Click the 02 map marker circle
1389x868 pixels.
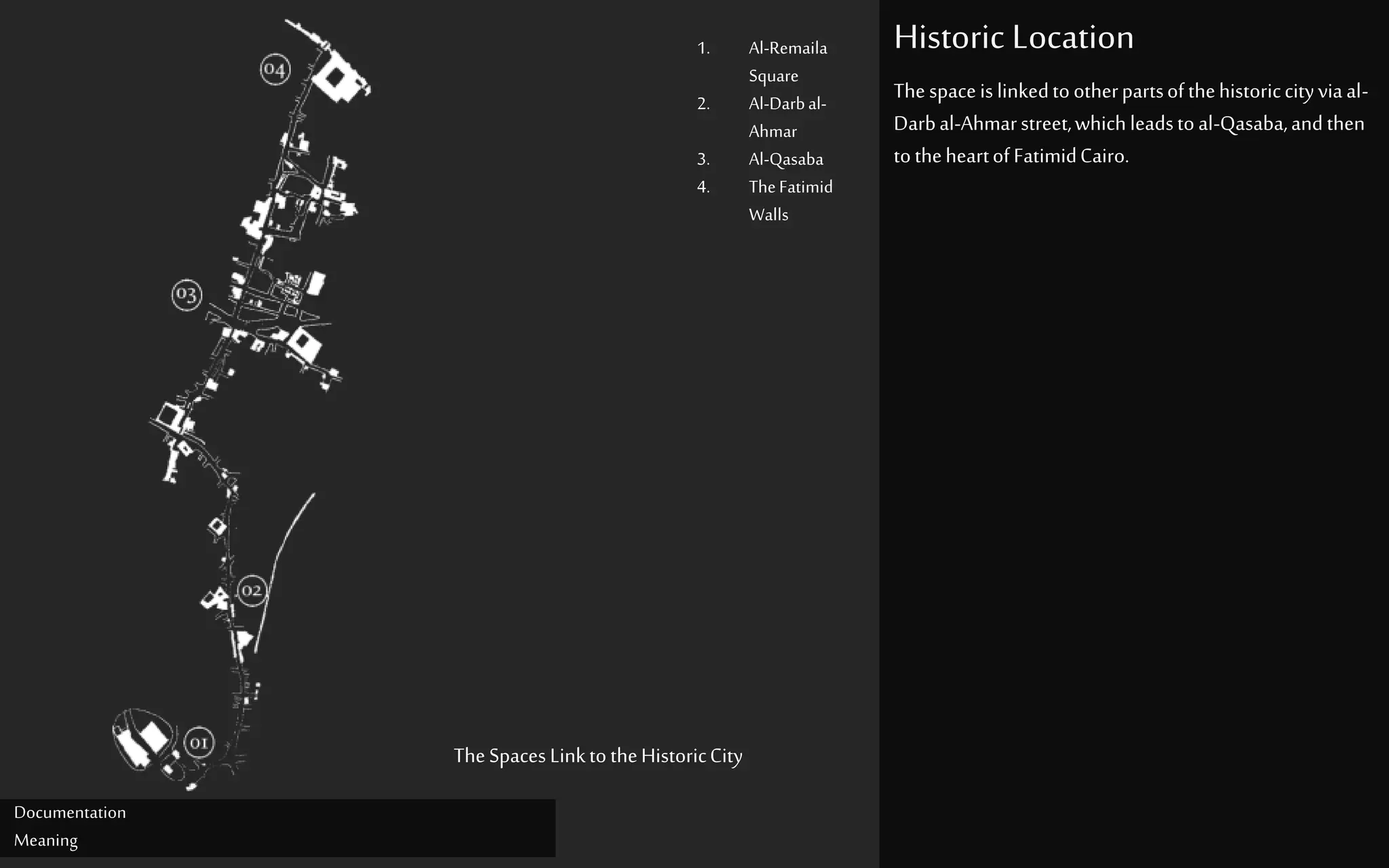(x=252, y=590)
